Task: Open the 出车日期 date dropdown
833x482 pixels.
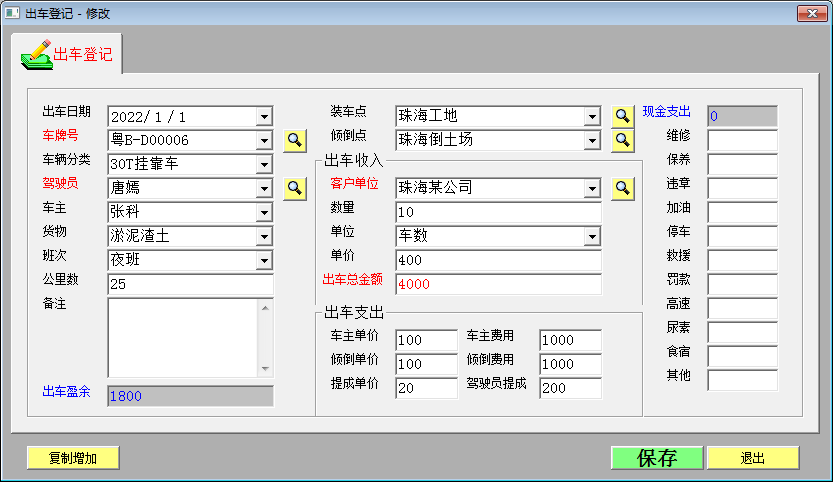Action: point(264,116)
